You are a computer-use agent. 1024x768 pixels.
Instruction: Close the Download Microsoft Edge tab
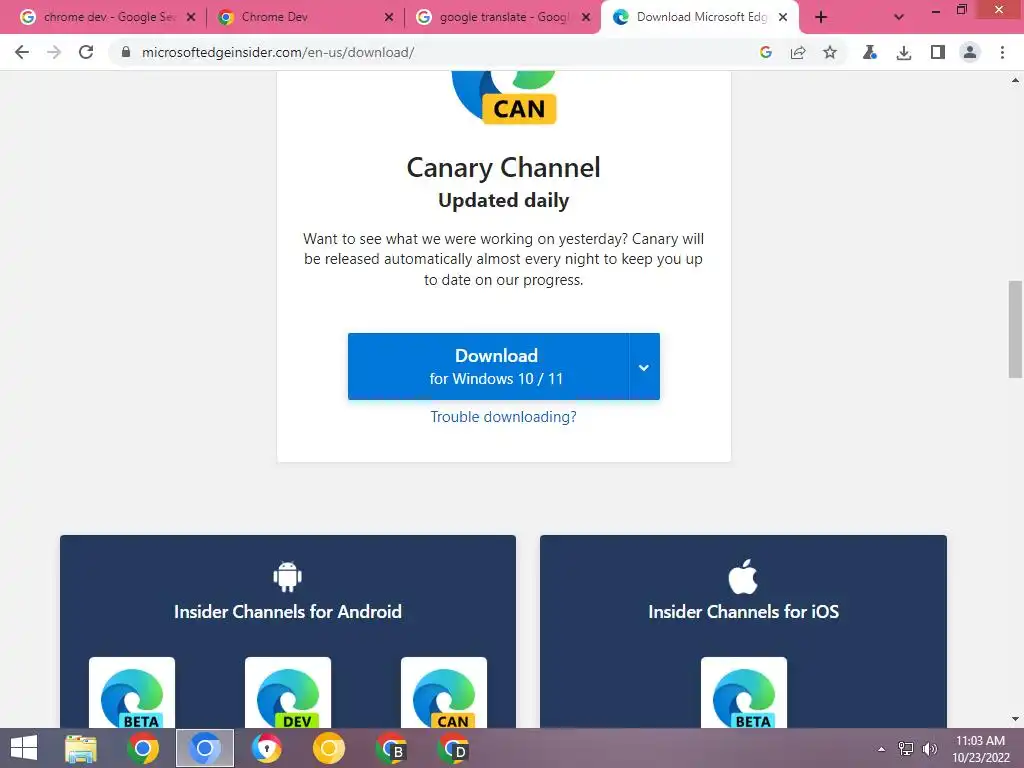pos(783,17)
